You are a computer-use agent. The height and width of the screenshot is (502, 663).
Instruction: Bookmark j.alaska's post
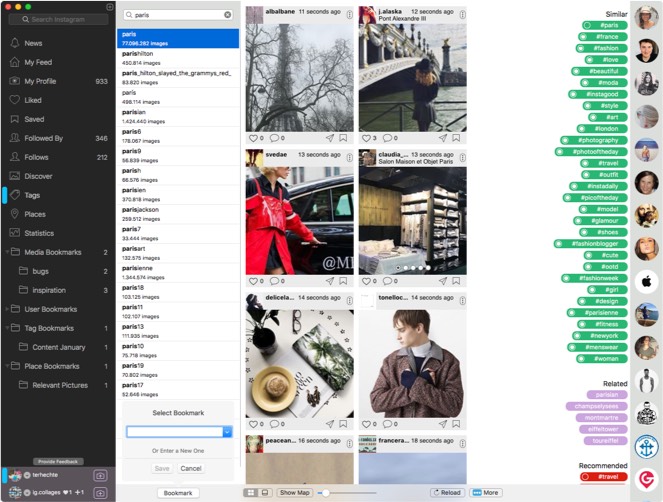456,138
